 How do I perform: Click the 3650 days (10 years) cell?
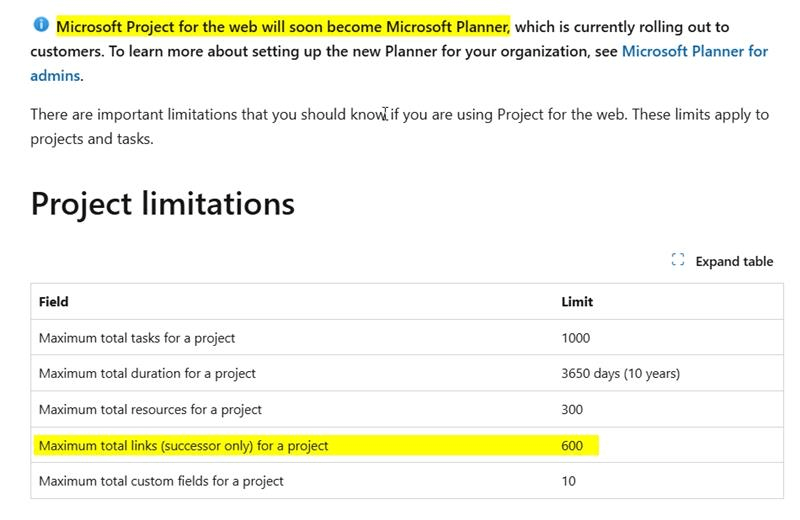(620, 374)
